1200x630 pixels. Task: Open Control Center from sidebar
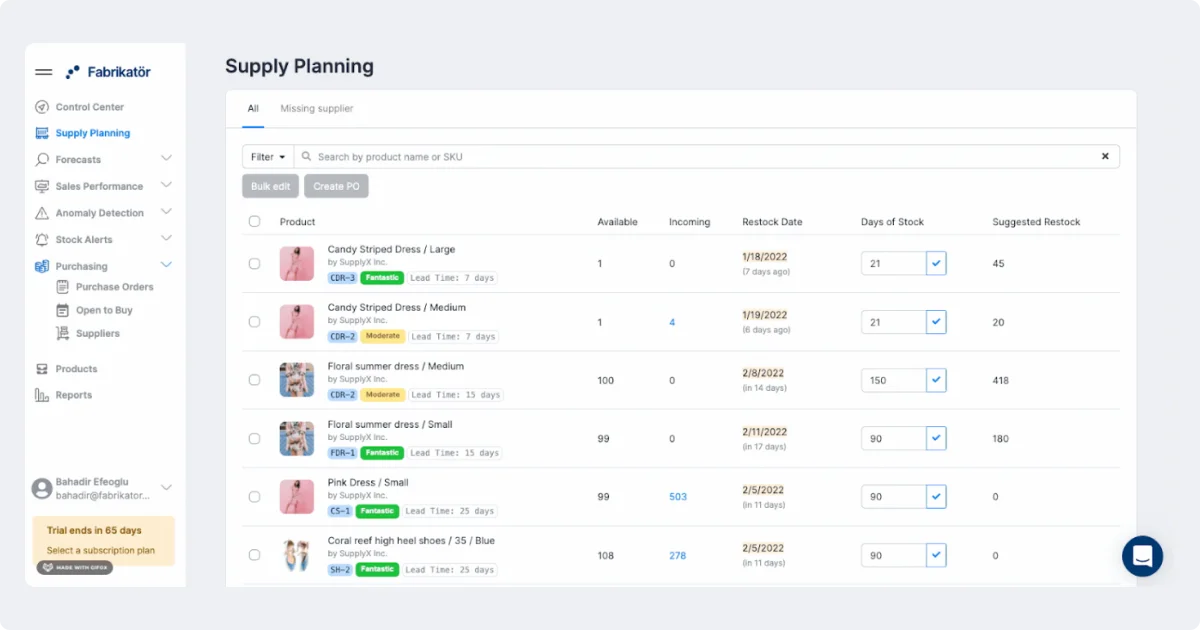[90, 107]
